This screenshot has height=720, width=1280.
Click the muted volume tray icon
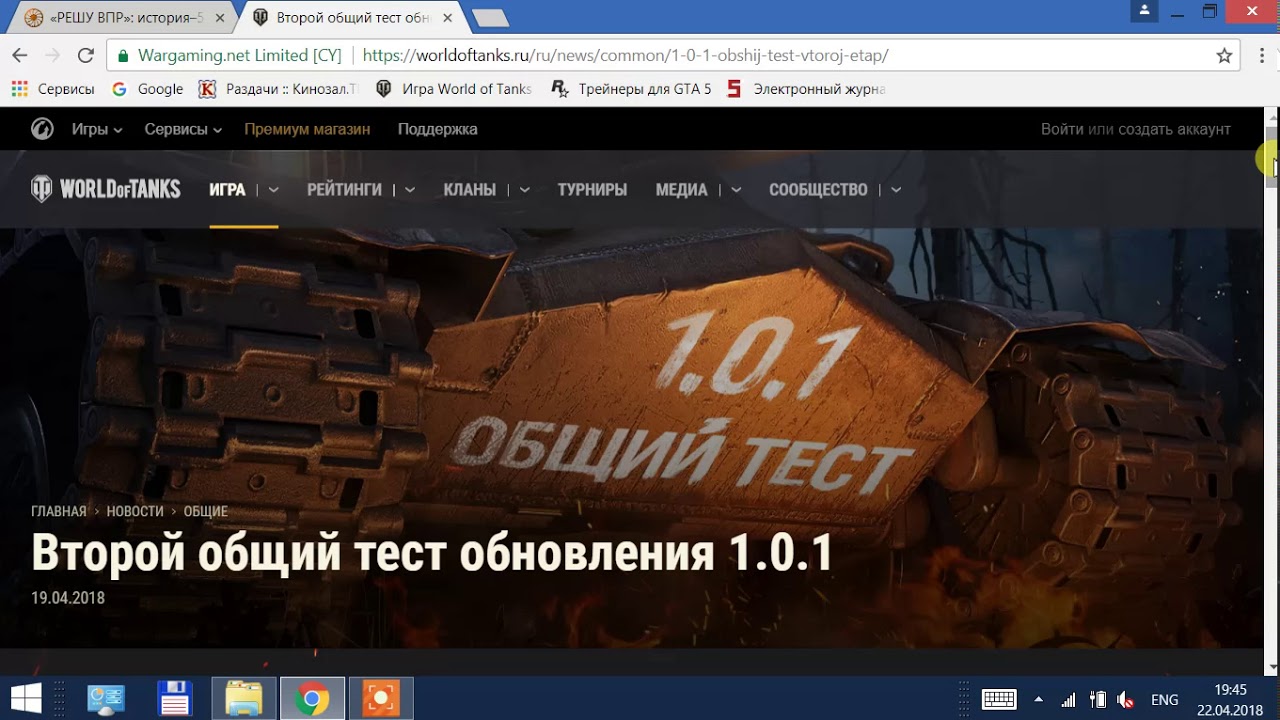(1125, 699)
